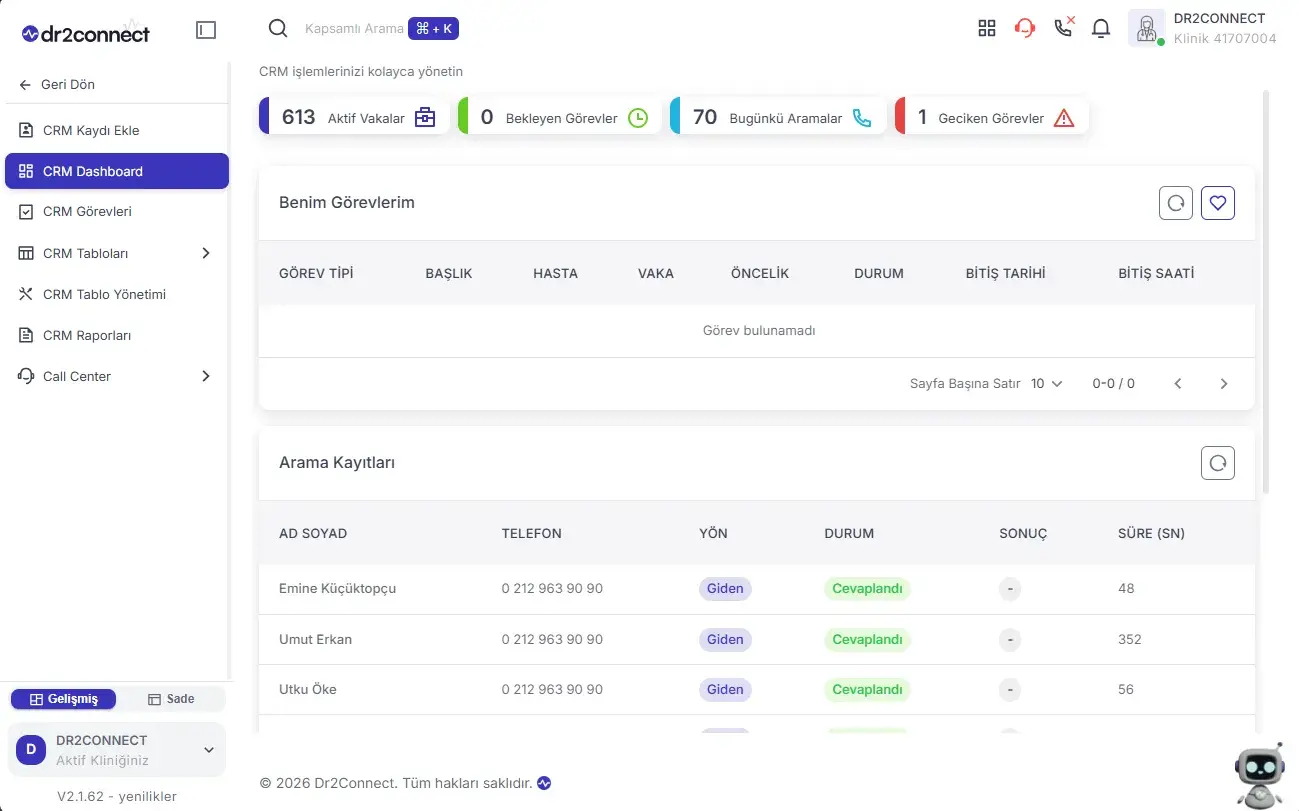Expand the CRM Tabloları submenu

pos(206,253)
